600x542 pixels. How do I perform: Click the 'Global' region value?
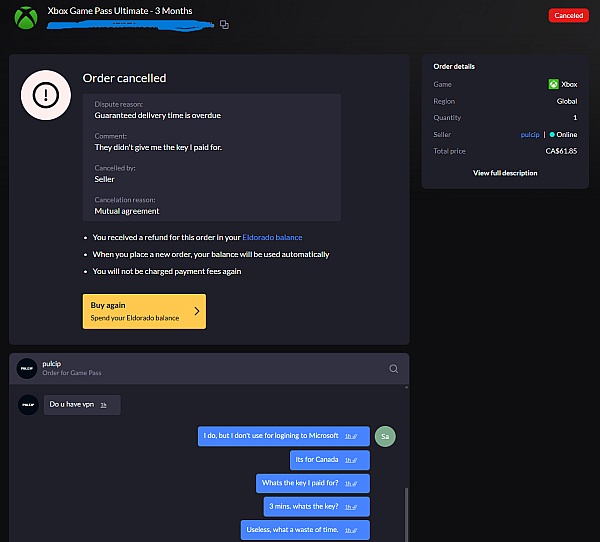point(567,101)
